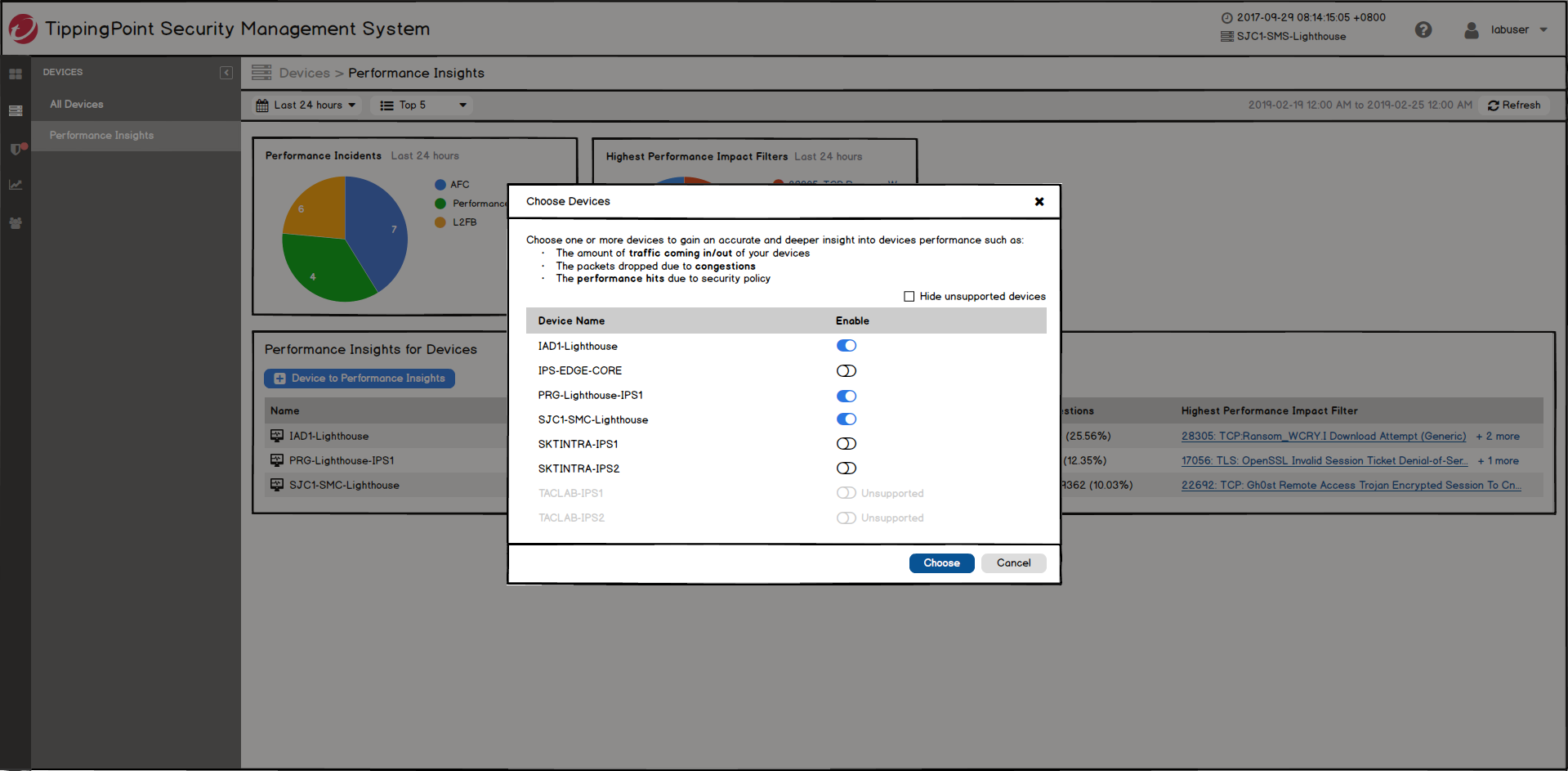The image size is (1568, 771).
Task: Click the Cancel button
Action: coord(1013,563)
